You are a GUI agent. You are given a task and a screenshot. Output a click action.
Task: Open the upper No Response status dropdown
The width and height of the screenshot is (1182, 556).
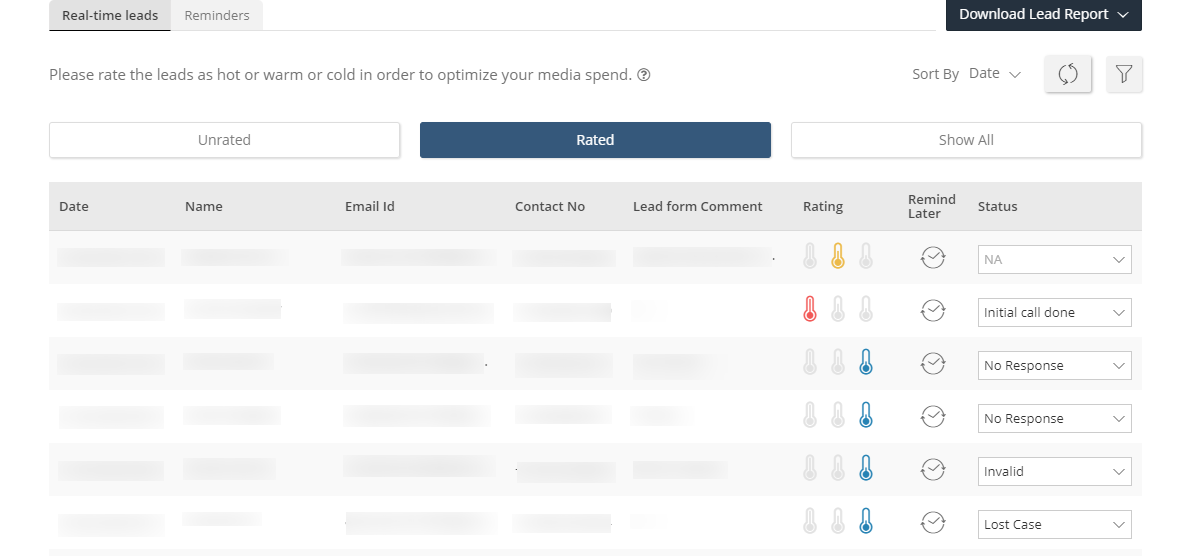[x=1054, y=365]
